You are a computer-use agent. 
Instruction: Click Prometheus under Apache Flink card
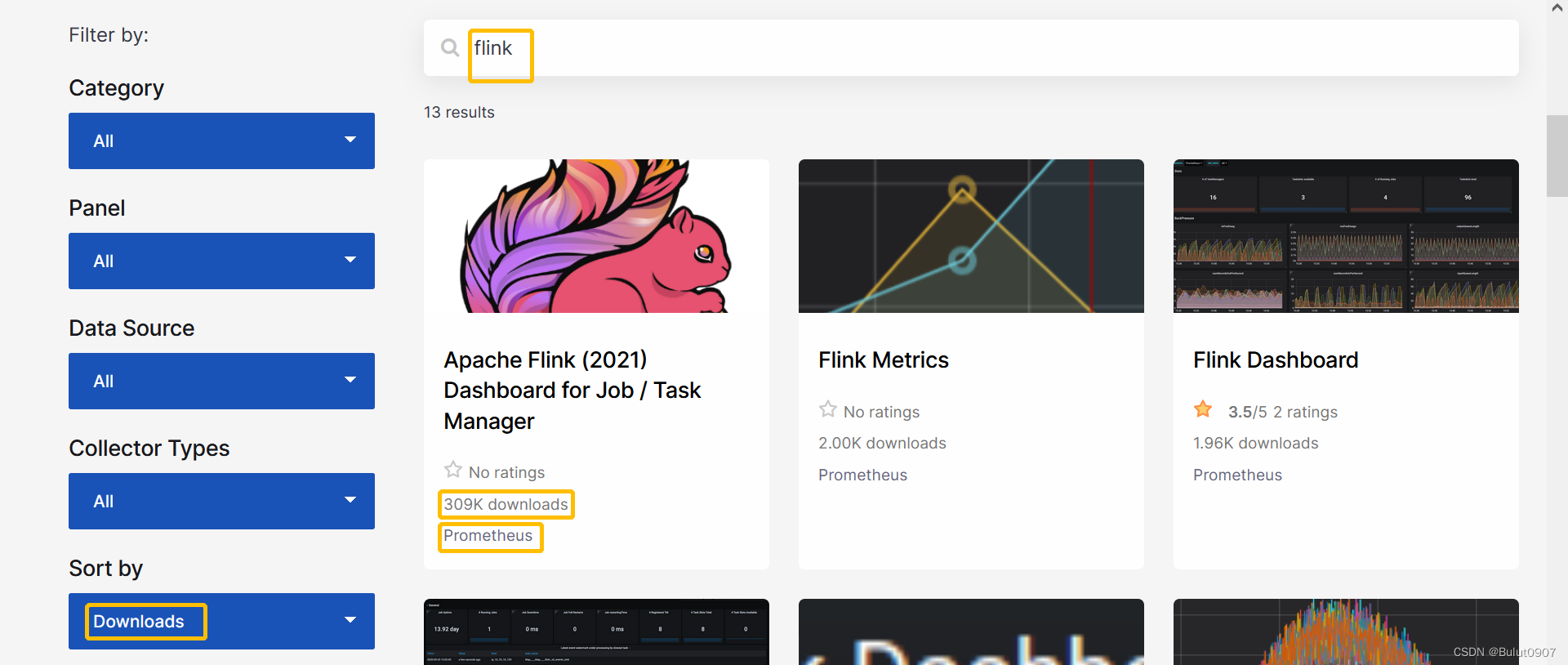[488, 536]
